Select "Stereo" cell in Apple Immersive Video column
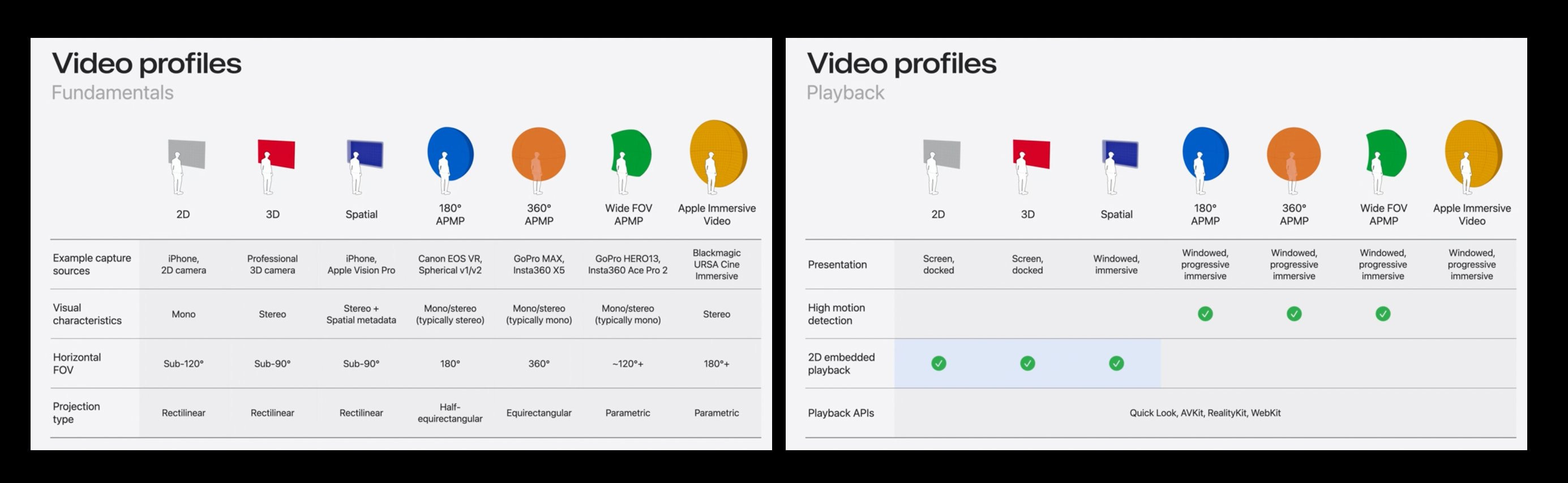 click(x=717, y=314)
